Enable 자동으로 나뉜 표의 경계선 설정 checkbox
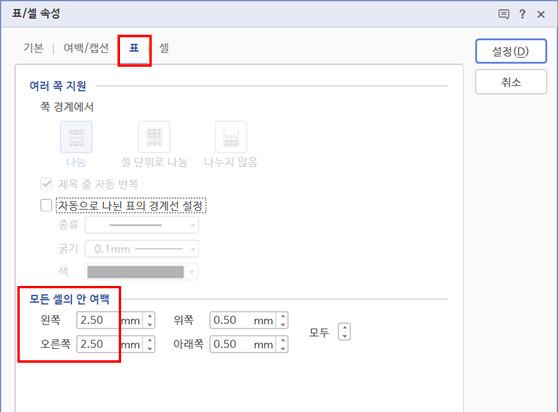The image size is (558, 412). pyautogui.click(x=46, y=205)
